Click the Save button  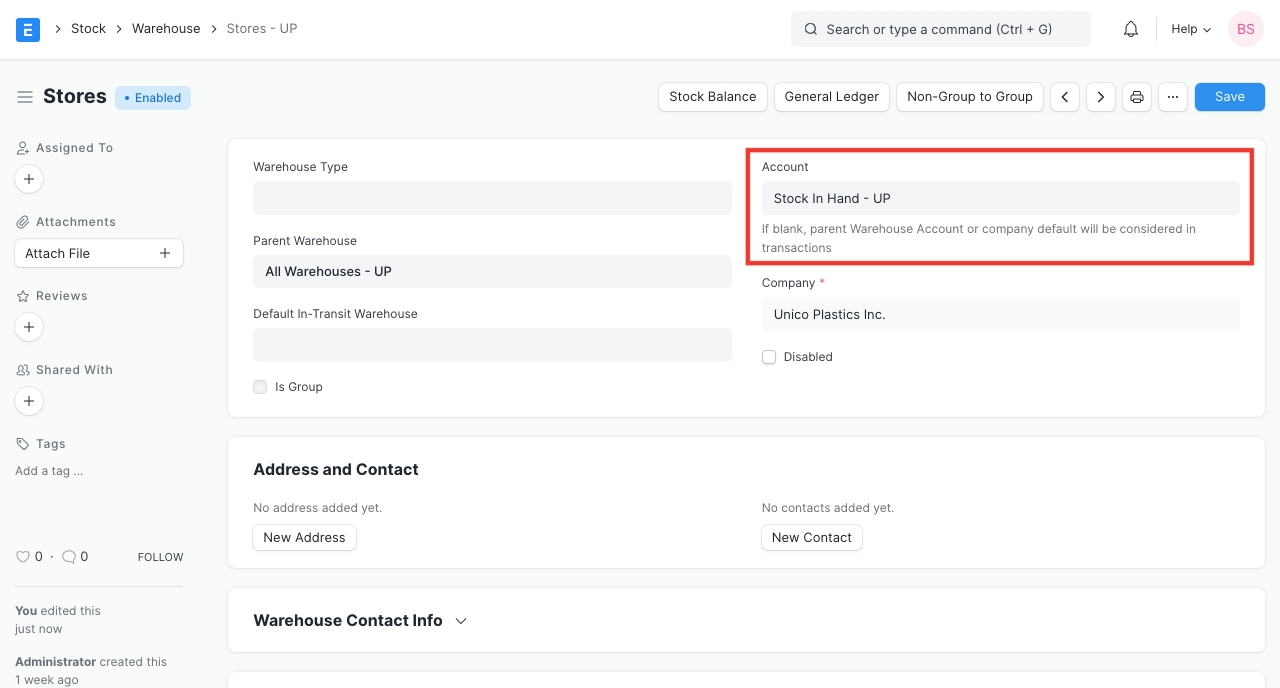tap(1229, 97)
